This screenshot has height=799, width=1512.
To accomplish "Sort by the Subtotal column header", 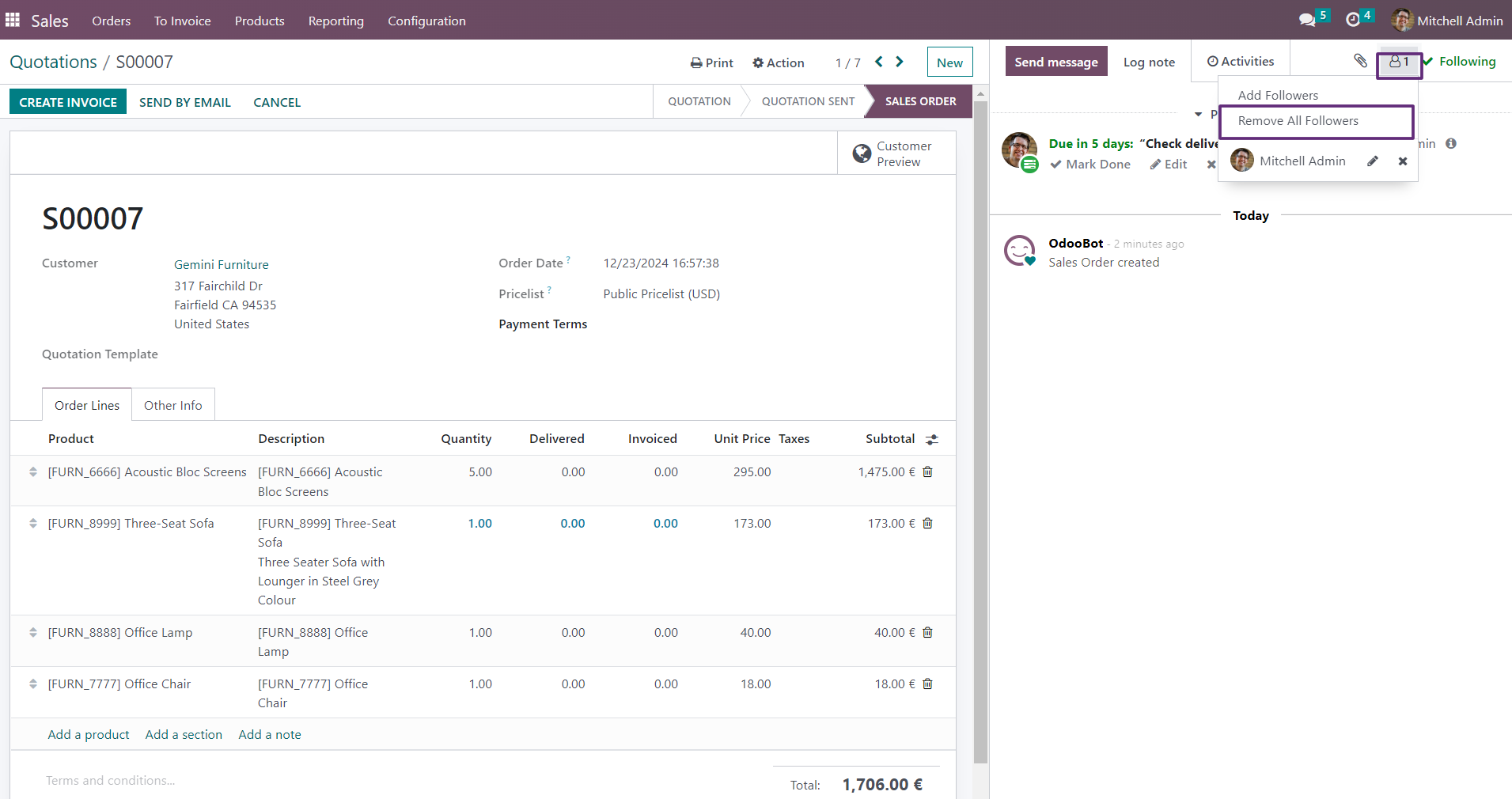I will click(890, 438).
